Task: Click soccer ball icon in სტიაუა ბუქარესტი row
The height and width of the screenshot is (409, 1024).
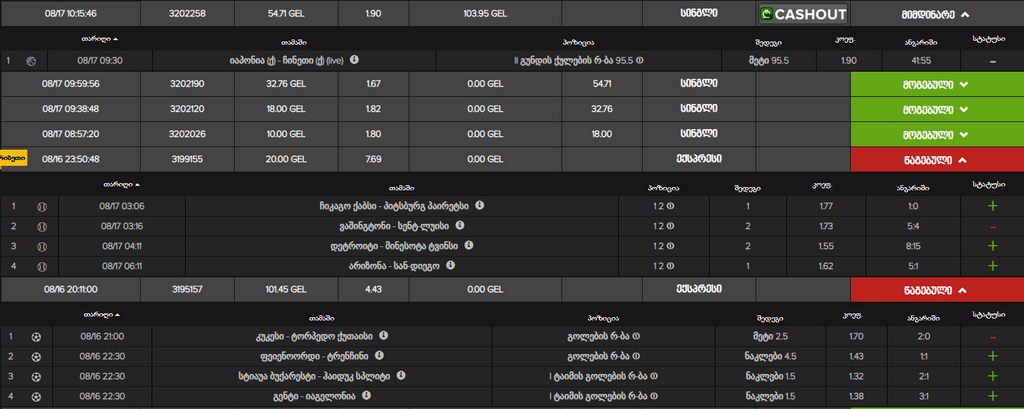Action: tap(36, 376)
